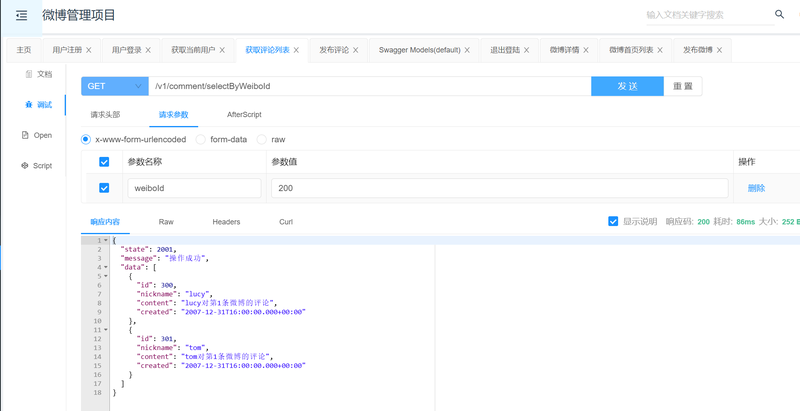
Task: Click the 86ms elapsed time value
Action: (745, 222)
